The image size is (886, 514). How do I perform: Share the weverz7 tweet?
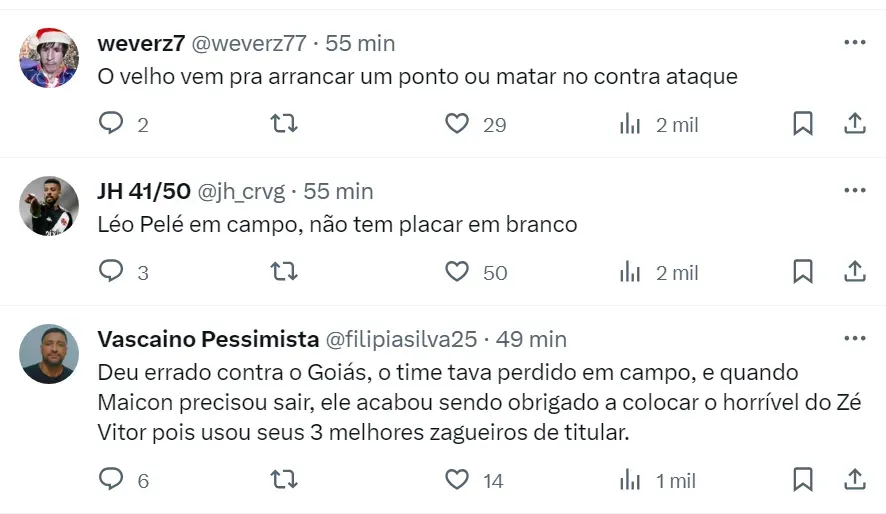click(x=855, y=124)
